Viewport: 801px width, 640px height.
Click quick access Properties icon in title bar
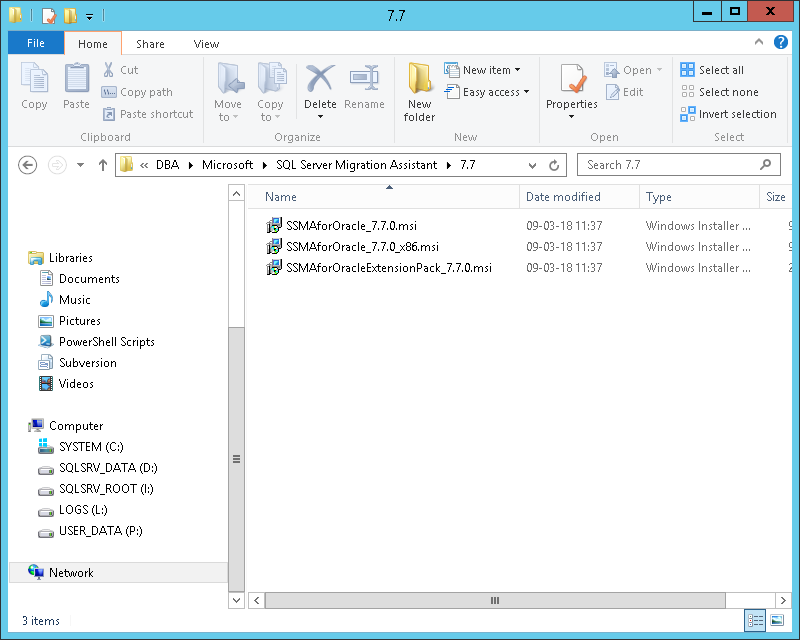tap(49, 16)
